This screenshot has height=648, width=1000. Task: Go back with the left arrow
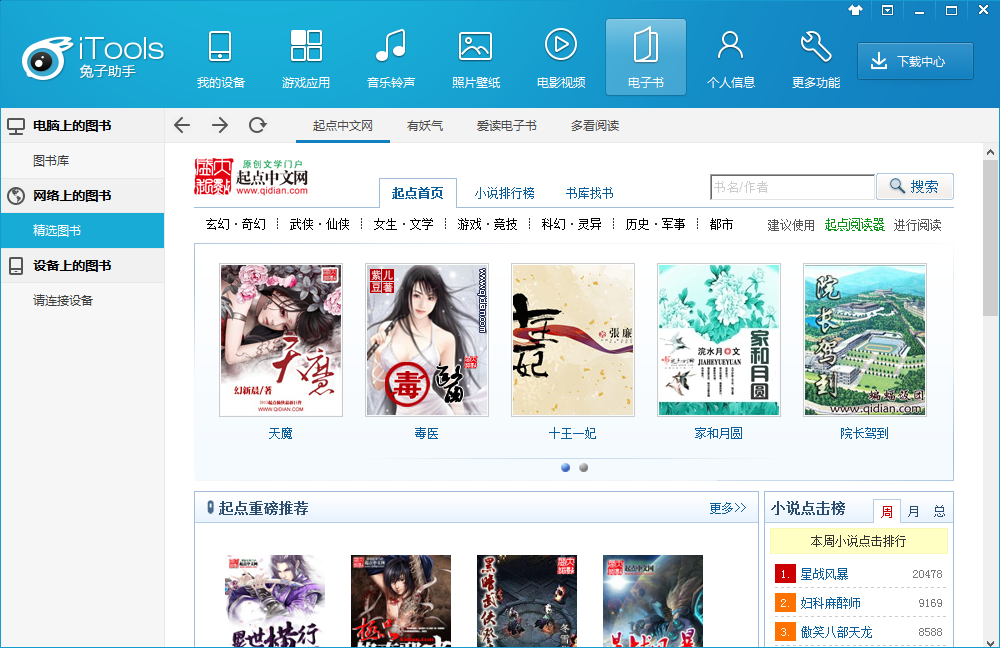point(182,125)
